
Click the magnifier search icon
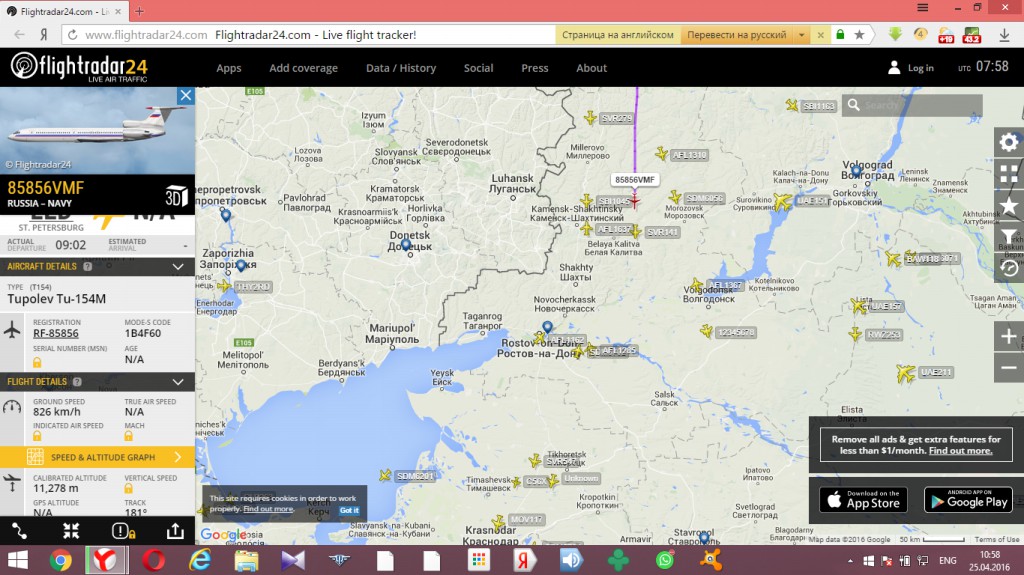point(854,105)
